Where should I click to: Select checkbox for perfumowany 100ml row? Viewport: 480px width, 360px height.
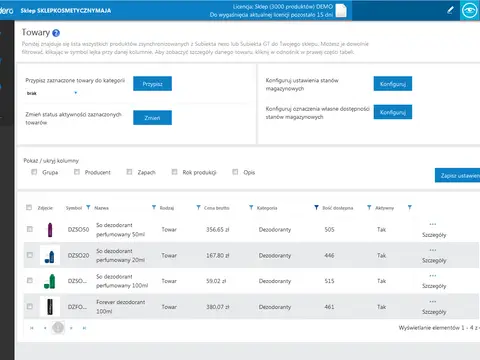(x=30, y=280)
